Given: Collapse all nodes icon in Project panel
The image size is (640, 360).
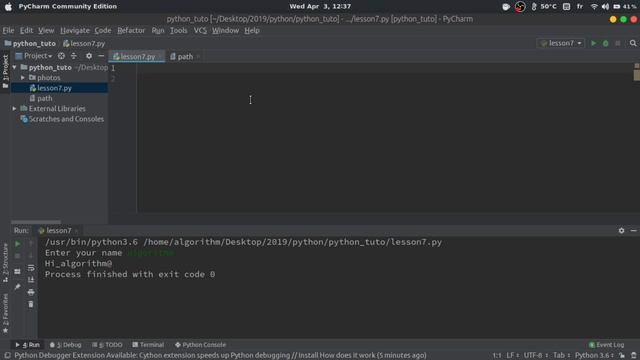Looking at the screenshot, I should (x=74, y=56).
